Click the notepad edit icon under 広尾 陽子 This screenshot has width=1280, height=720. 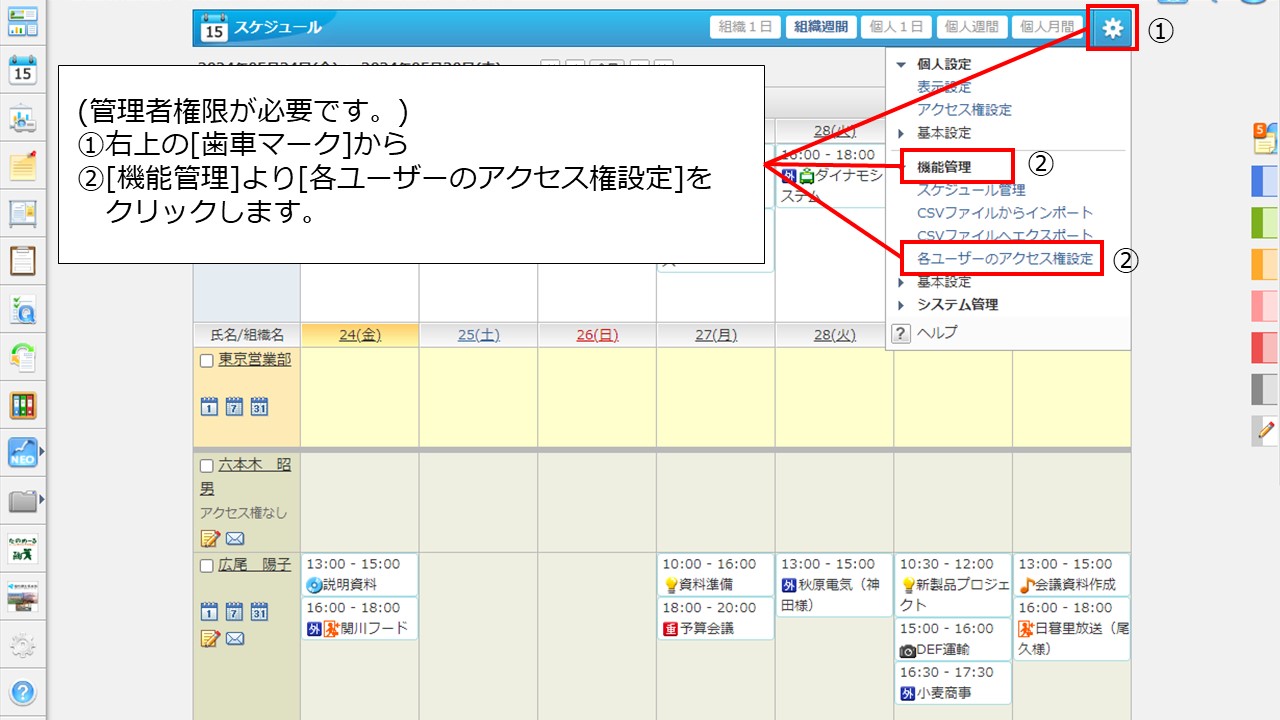pos(210,638)
